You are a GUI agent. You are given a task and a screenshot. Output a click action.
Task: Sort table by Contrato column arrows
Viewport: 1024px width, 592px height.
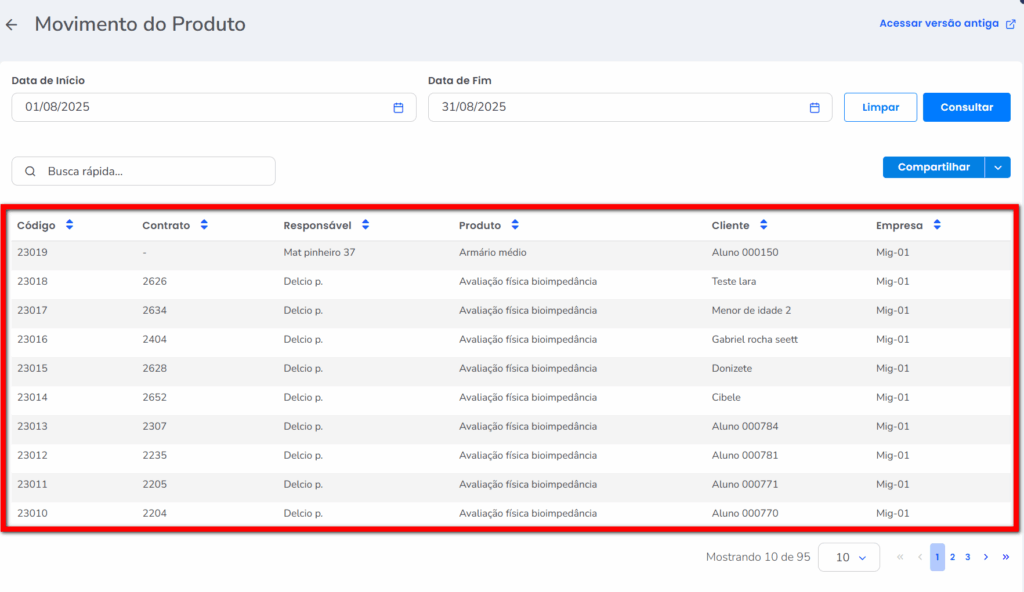pos(204,225)
